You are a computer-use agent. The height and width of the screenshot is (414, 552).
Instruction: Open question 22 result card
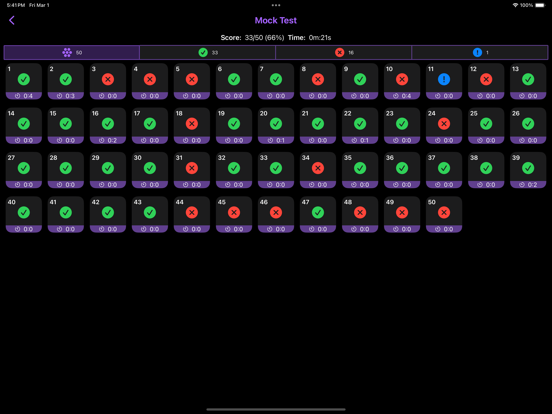tap(360, 126)
